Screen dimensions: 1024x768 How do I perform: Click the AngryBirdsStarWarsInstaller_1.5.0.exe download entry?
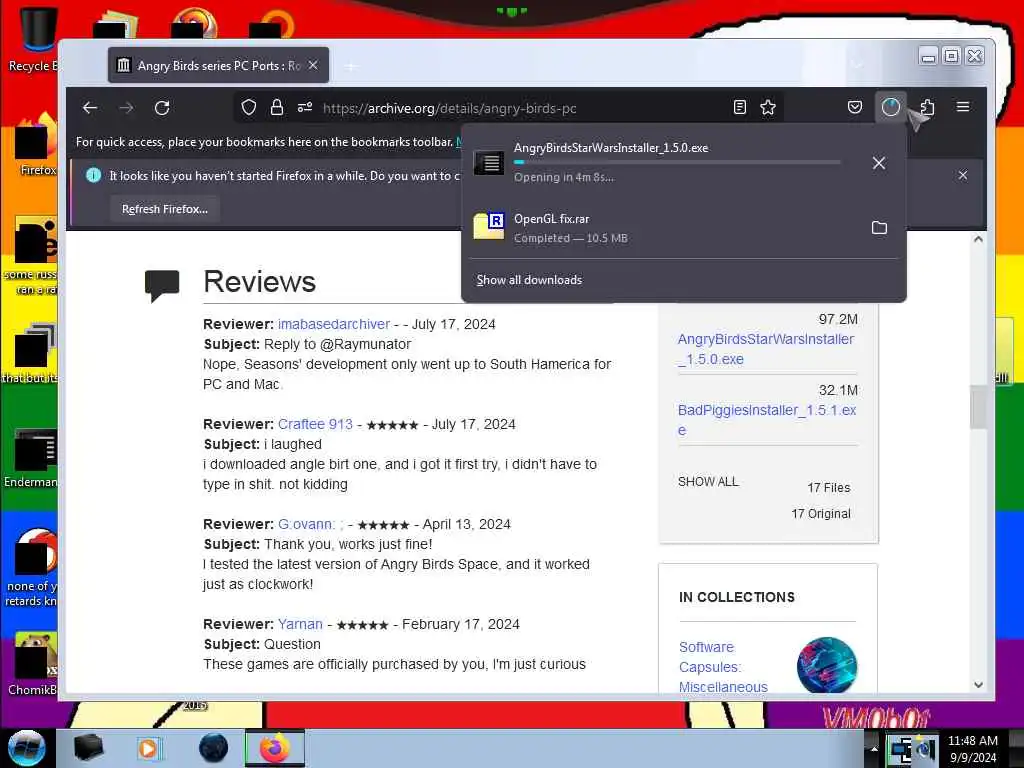(x=663, y=162)
